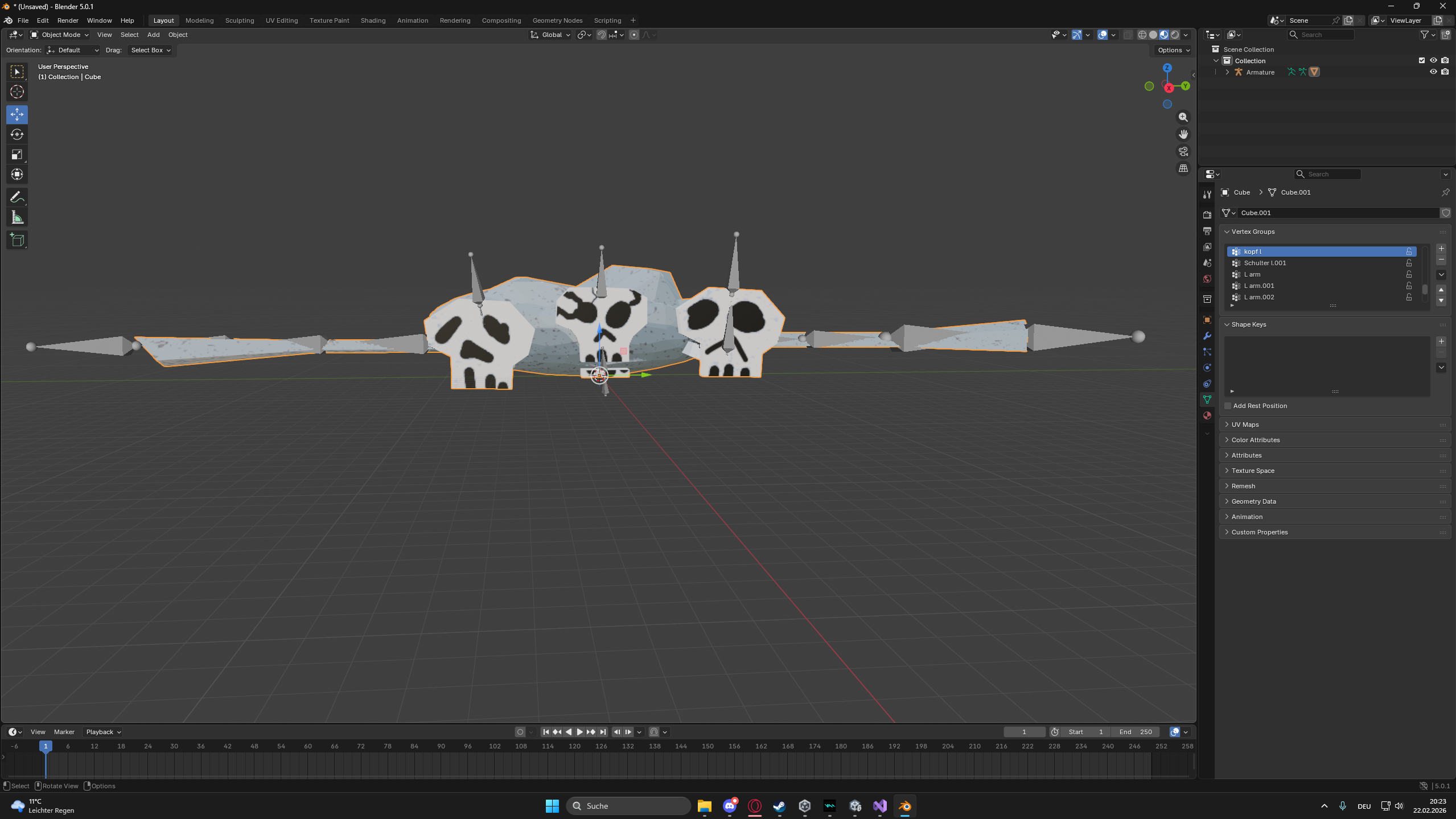
Task: Select the Measure ruler tool
Action: click(17, 217)
